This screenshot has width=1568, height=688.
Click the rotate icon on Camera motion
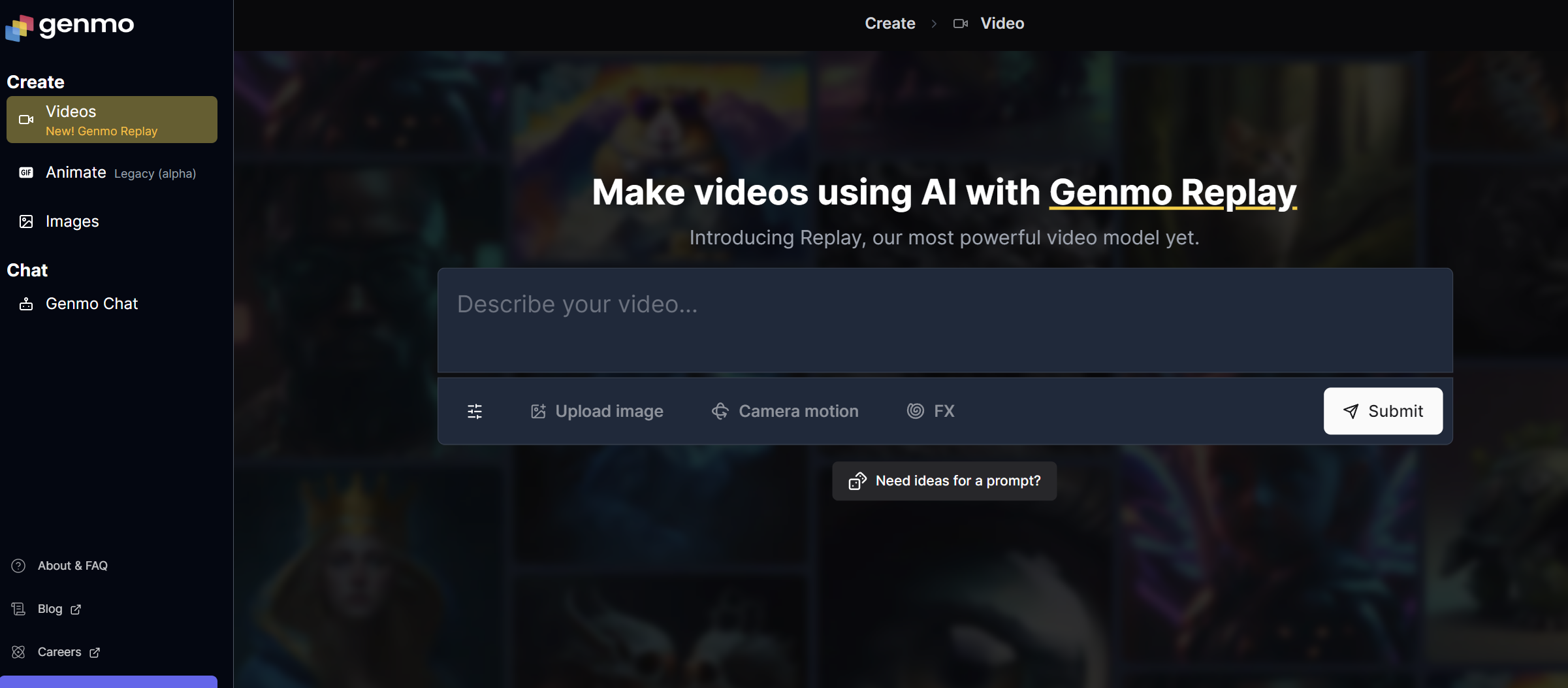[720, 411]
